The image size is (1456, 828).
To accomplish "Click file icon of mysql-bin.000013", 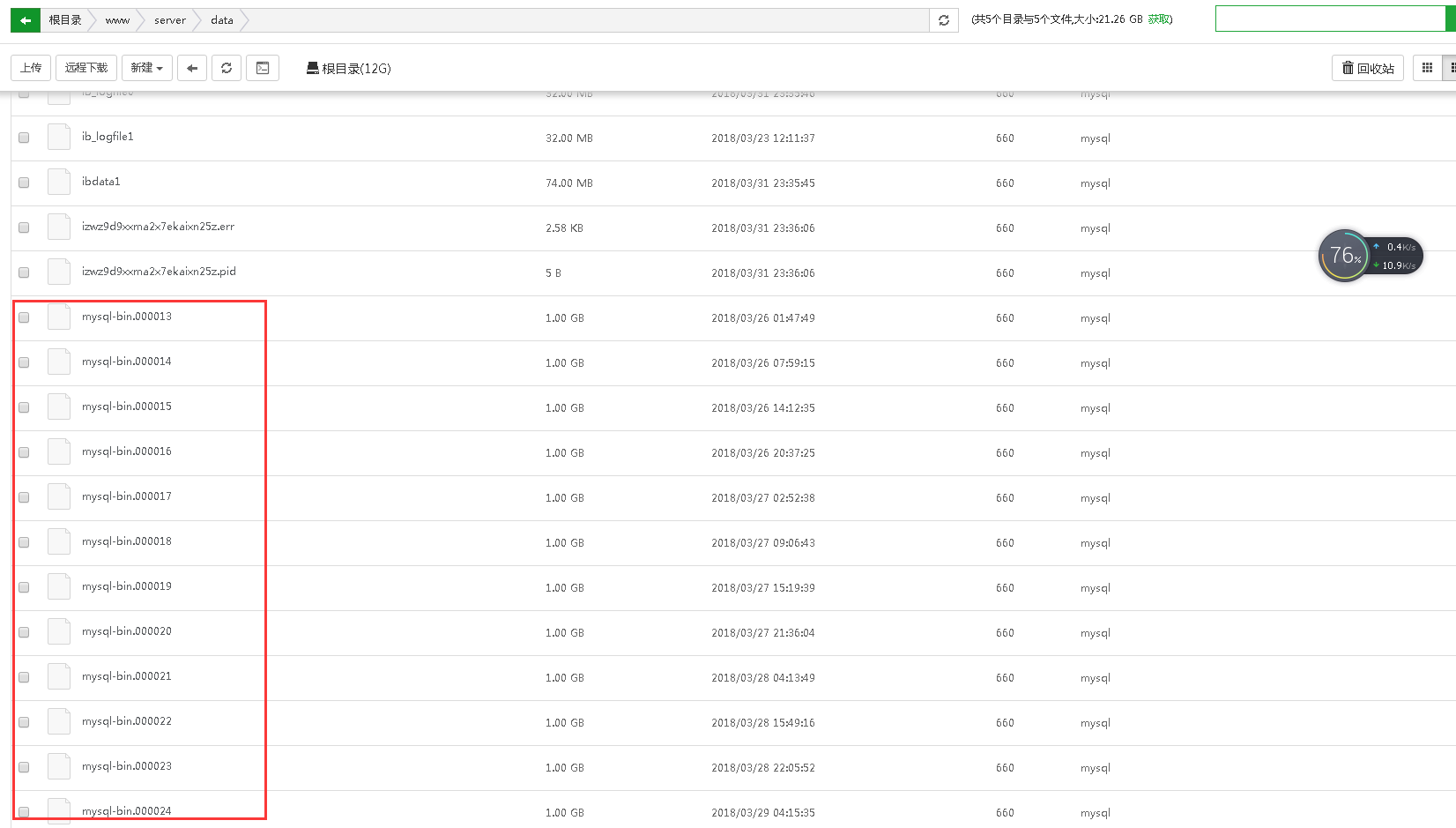I will 59,317.
